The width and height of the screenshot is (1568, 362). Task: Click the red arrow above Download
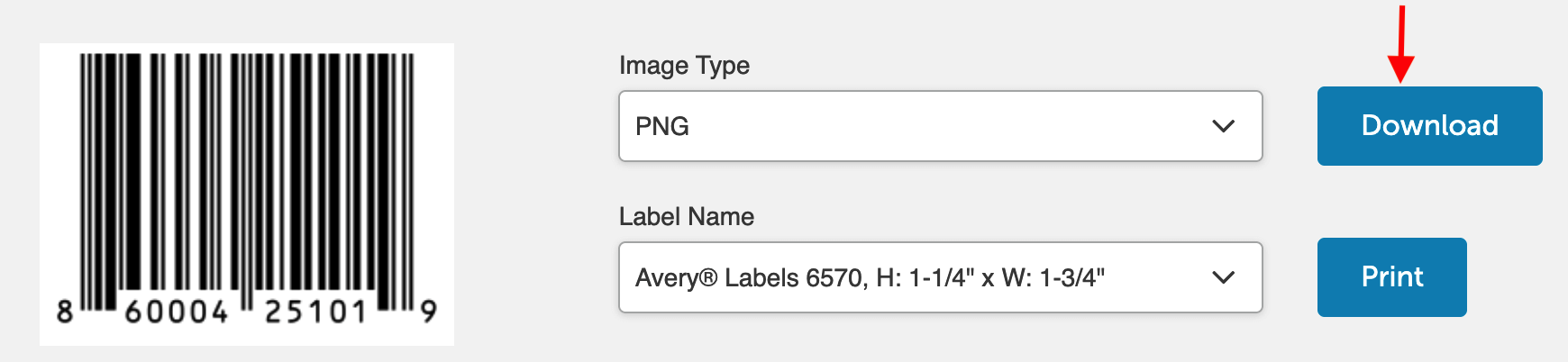(x=1400, y=45)
